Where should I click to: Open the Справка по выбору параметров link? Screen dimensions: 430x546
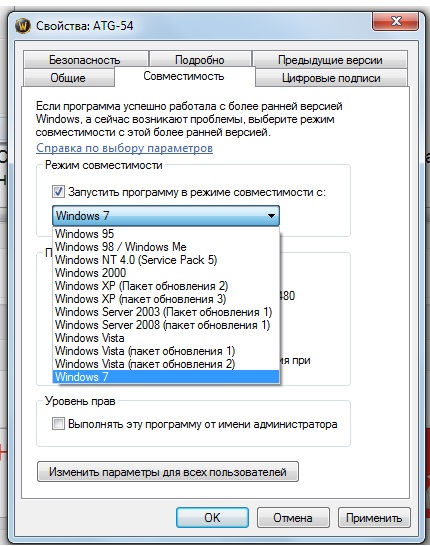124,148
